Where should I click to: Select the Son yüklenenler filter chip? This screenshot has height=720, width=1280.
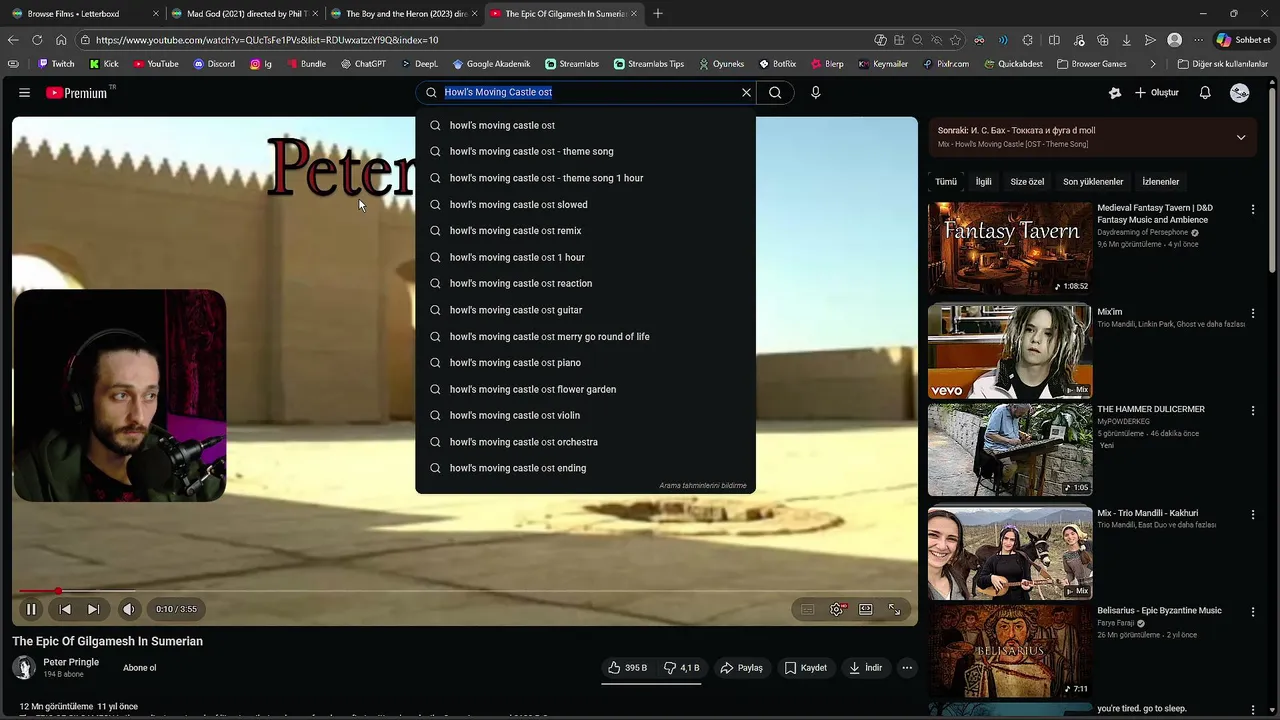pos(1093,182)
